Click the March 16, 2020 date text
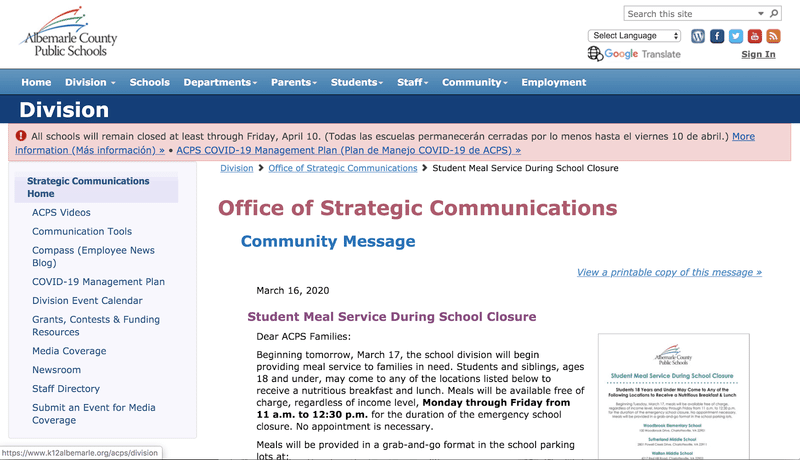Screen dimensions: 800x460 click(293, 291)
